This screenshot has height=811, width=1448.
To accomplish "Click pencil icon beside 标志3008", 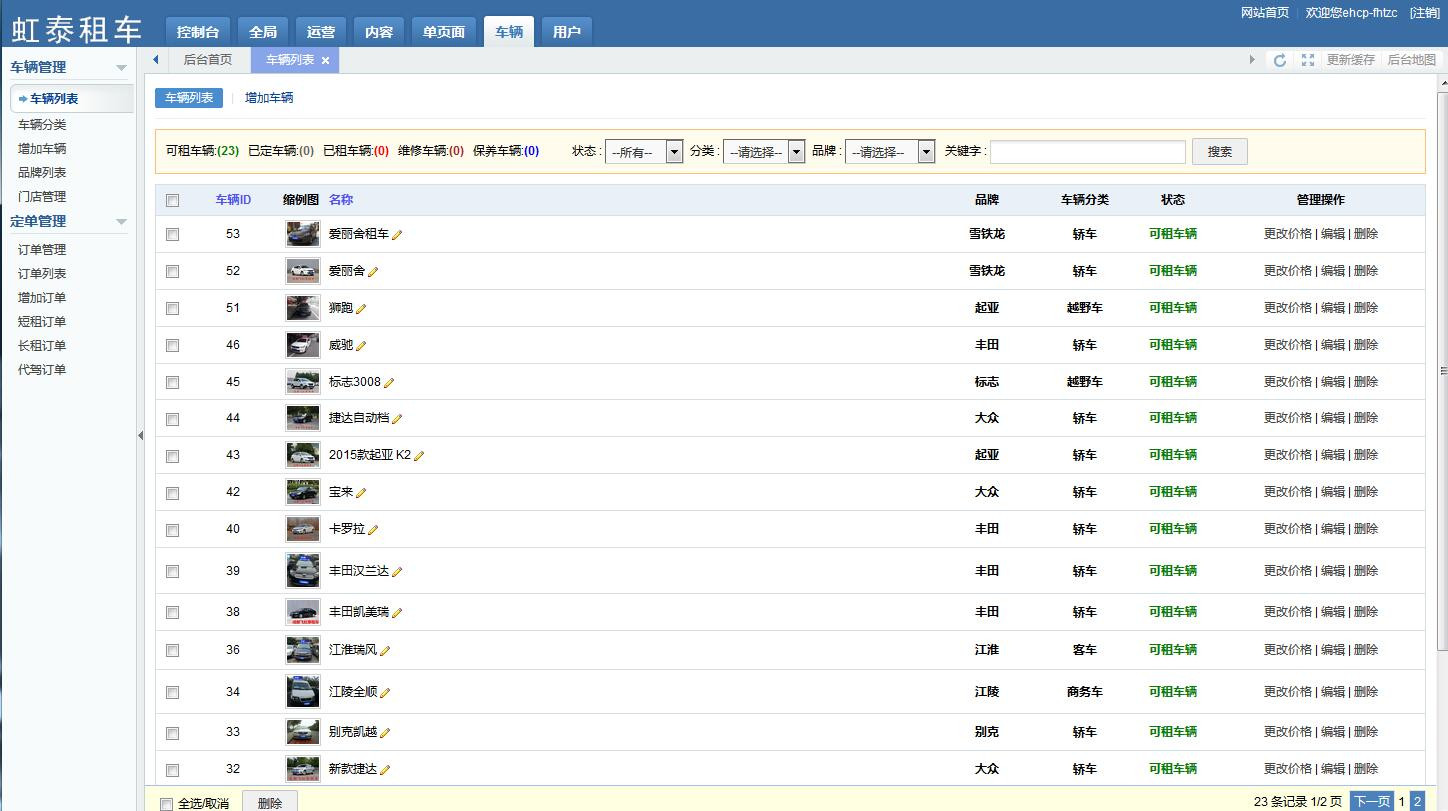I will [x=389, y=383].
